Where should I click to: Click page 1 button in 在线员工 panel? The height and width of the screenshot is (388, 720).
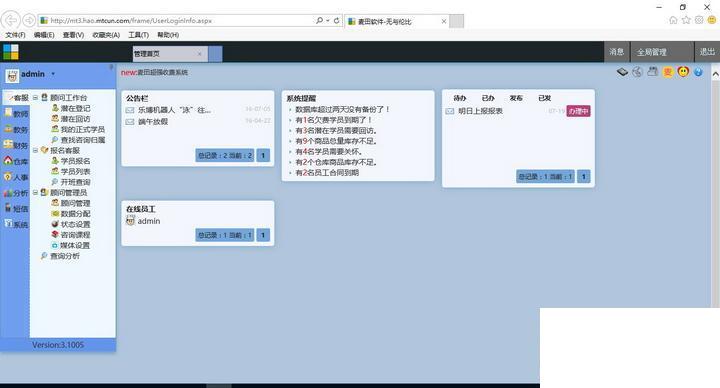[x=263, y=235]
